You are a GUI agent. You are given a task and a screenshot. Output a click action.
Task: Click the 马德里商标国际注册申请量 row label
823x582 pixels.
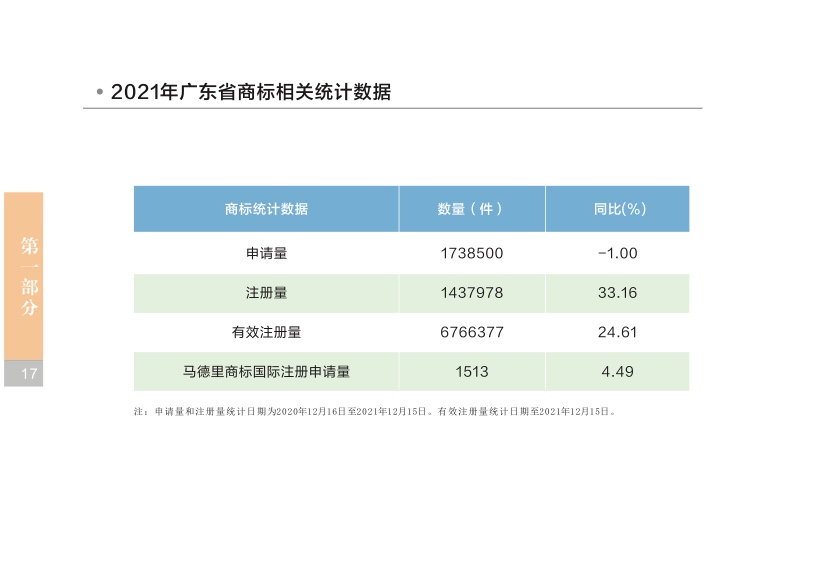click(x=266, y=371)
